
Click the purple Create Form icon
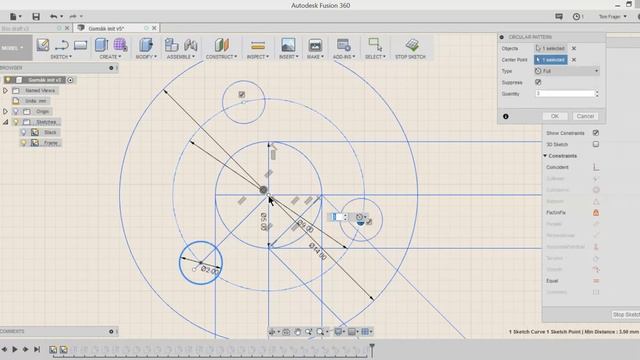coord(120,45)
